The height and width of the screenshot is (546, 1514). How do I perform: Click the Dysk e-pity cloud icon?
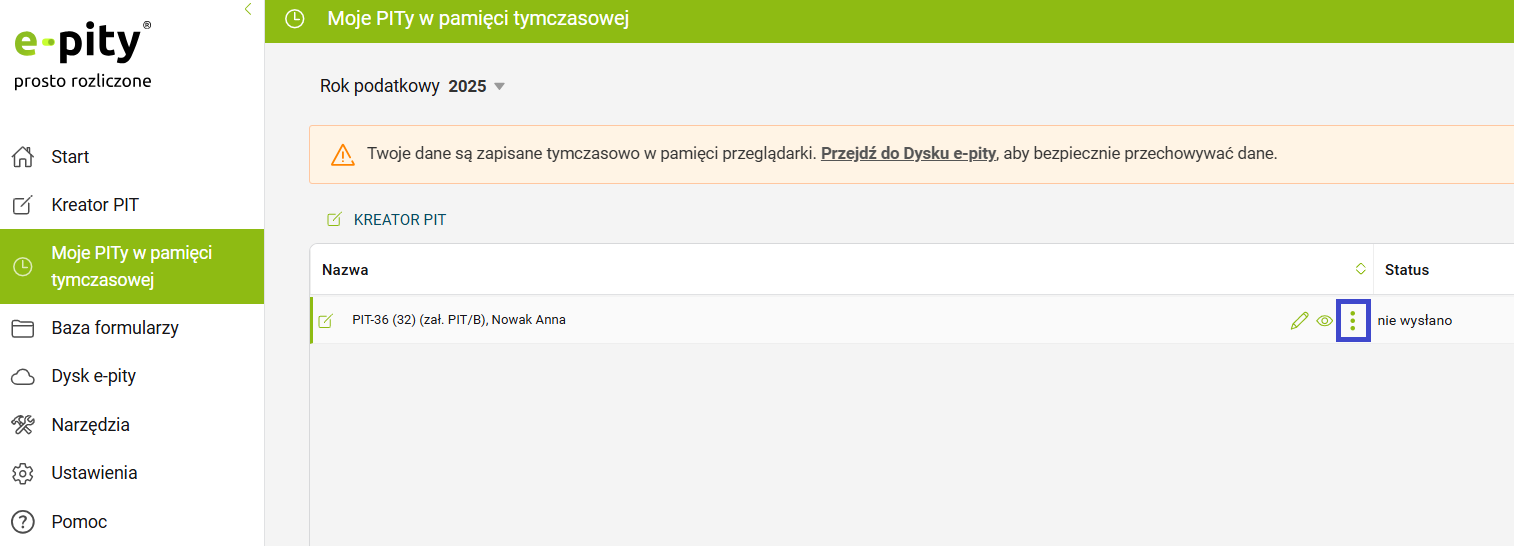point(22,377)
